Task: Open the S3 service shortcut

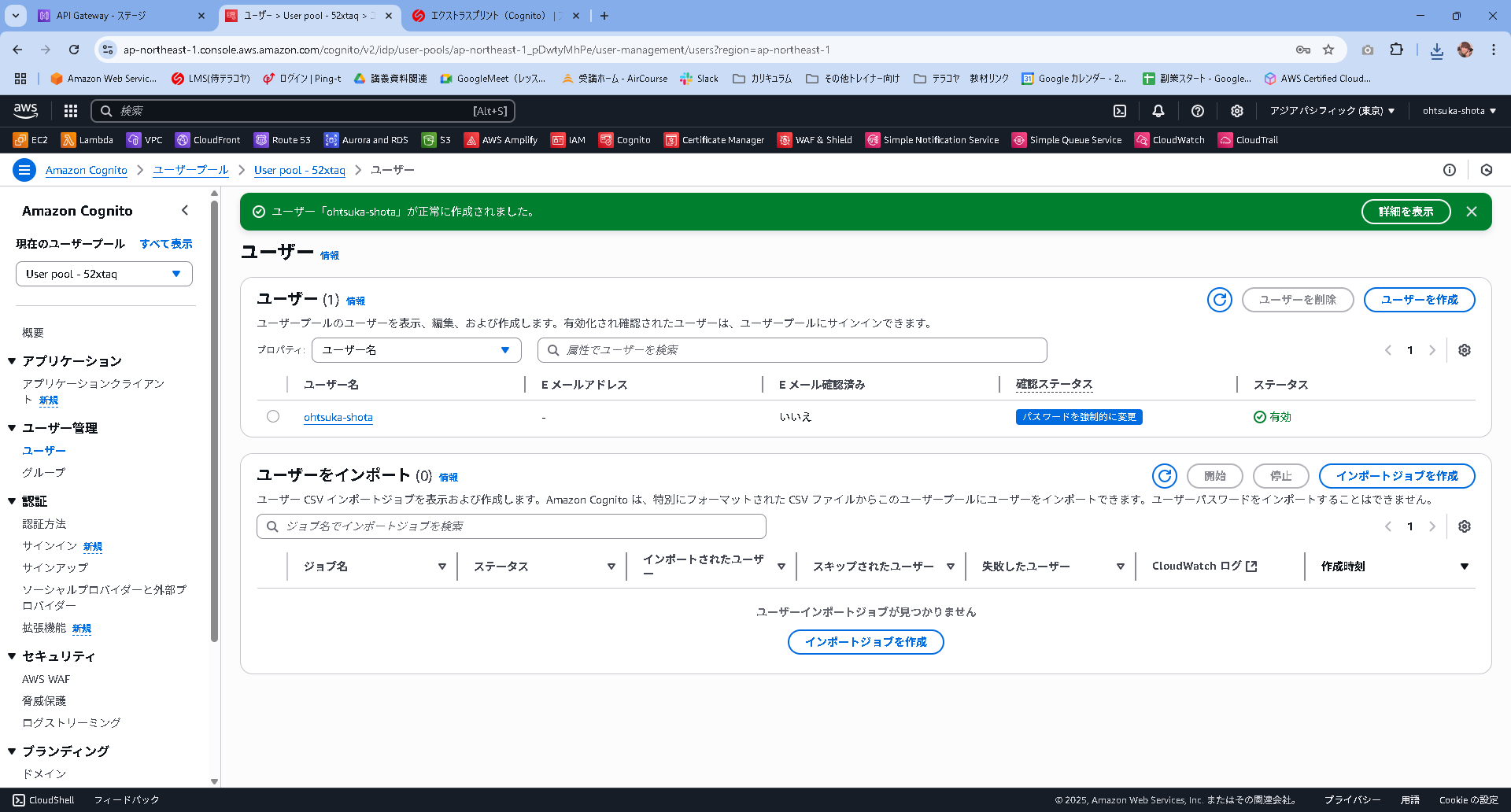Action: 436,140
